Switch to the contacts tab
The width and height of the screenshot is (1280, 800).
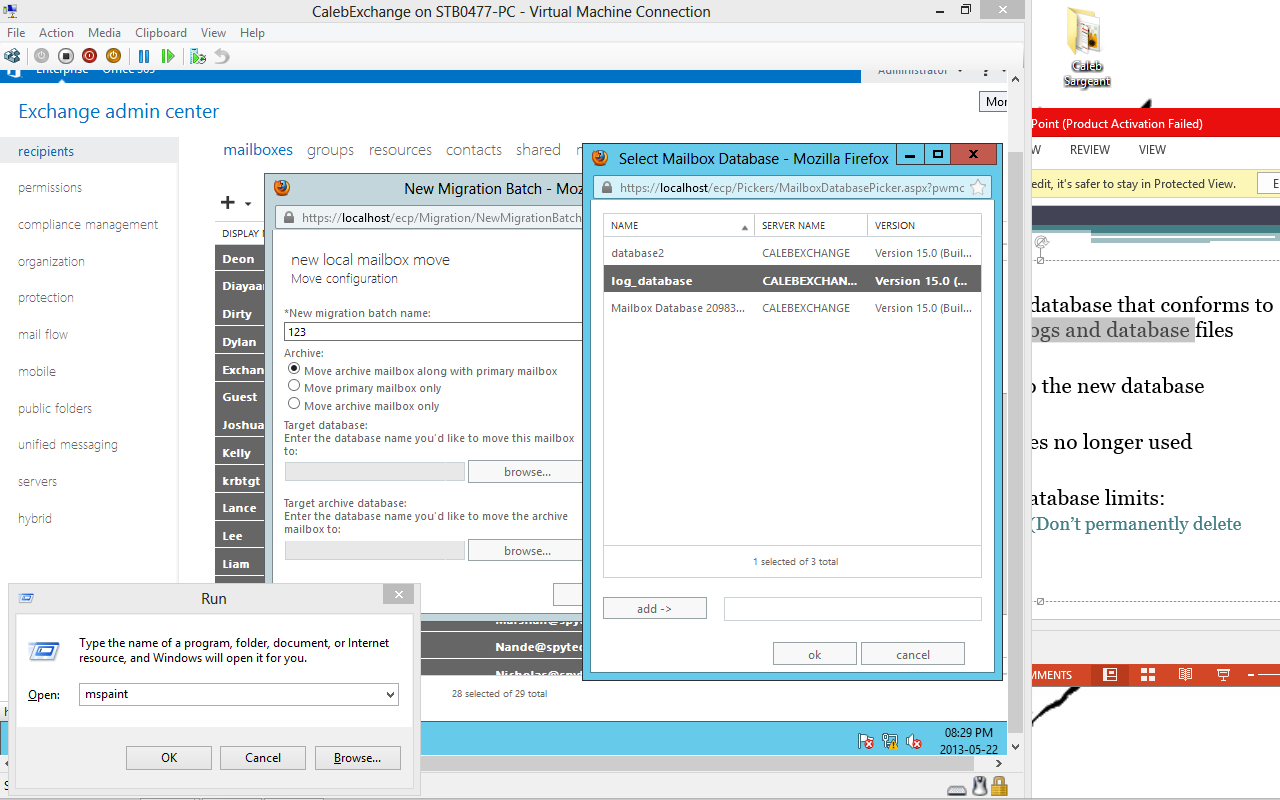(474, 150)
